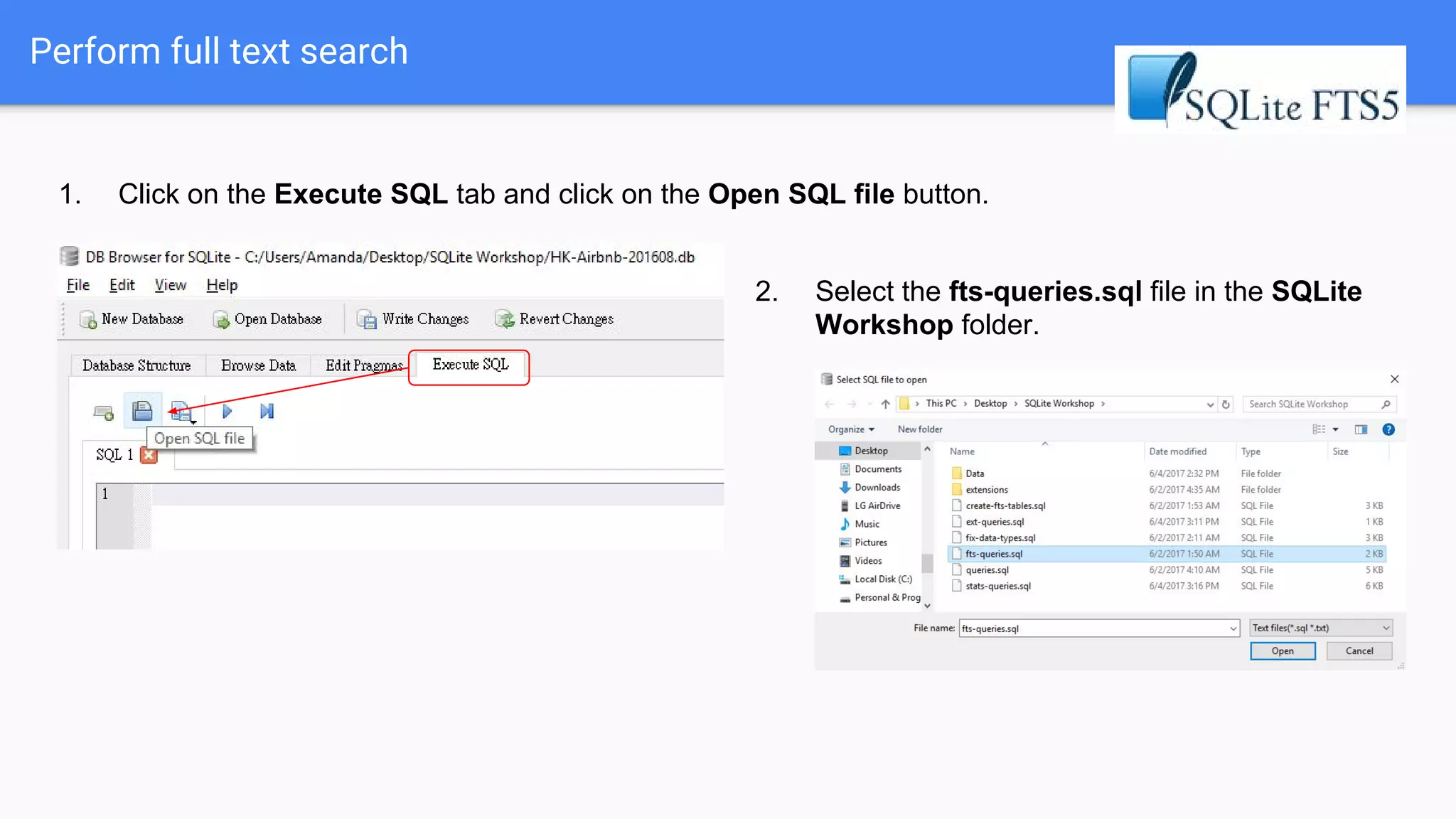Image resolution: width=1456 pixels, height=819 pixels.
Task: Click the open new SQL tab icon
Action: click(x=104, y=412)
